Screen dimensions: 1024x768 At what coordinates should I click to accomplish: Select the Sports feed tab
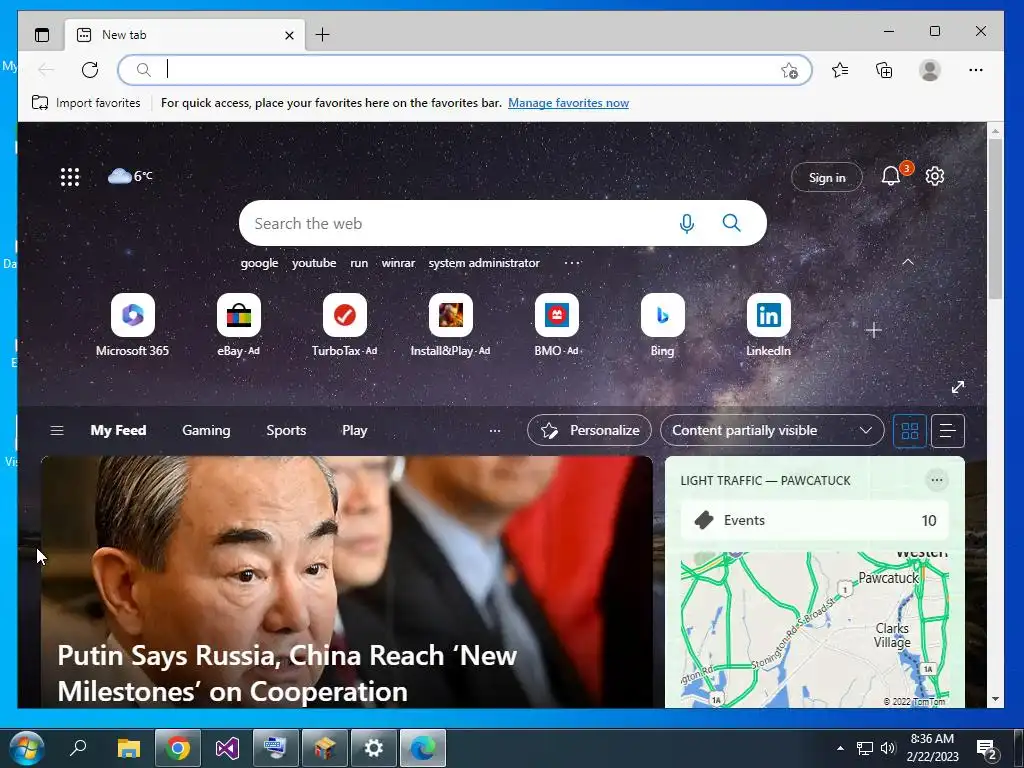286,430
